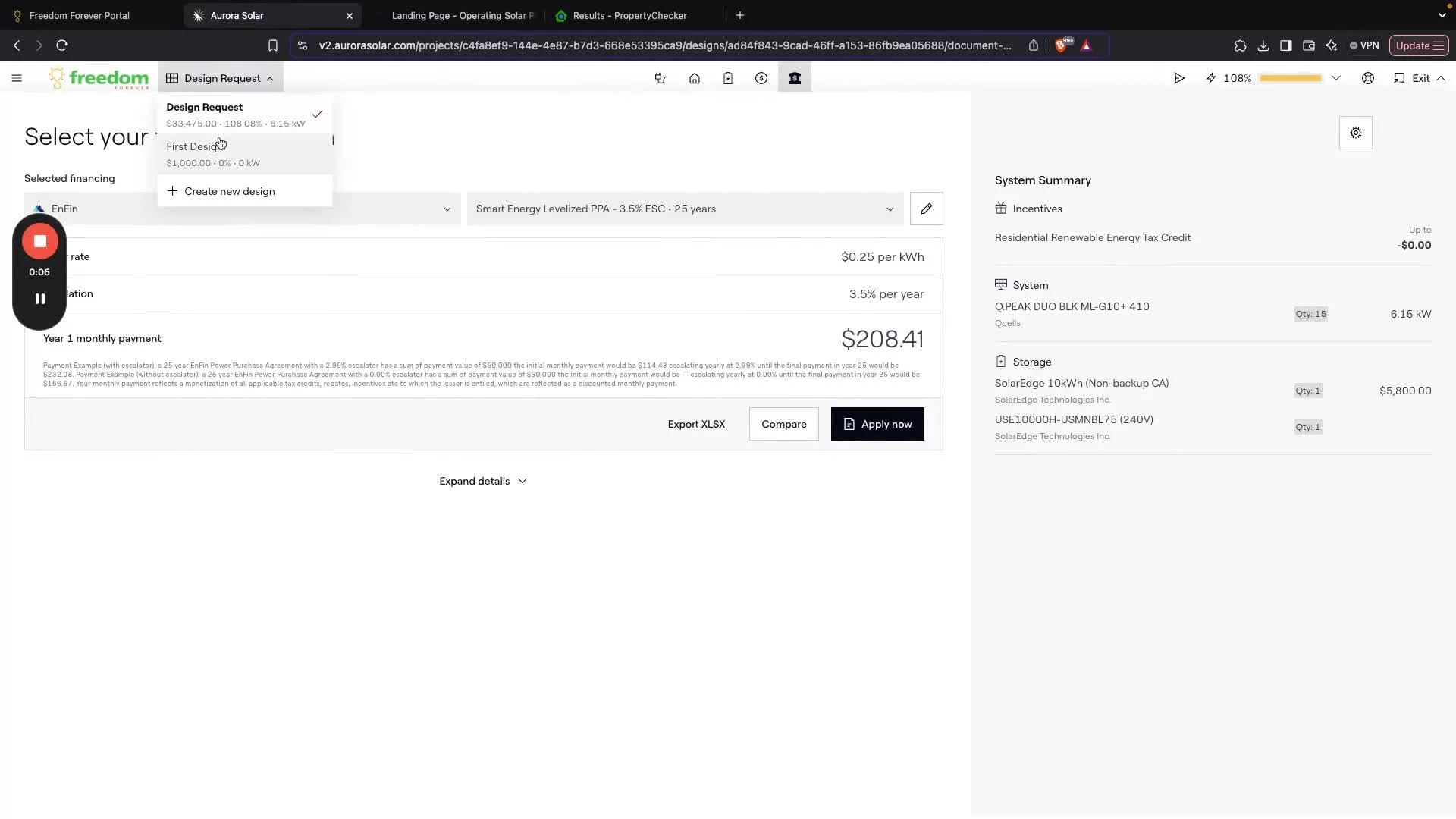Collapse the Design Request dropdown
Viewport: 1456px width, 819px height.
click(x=221, y=78)
